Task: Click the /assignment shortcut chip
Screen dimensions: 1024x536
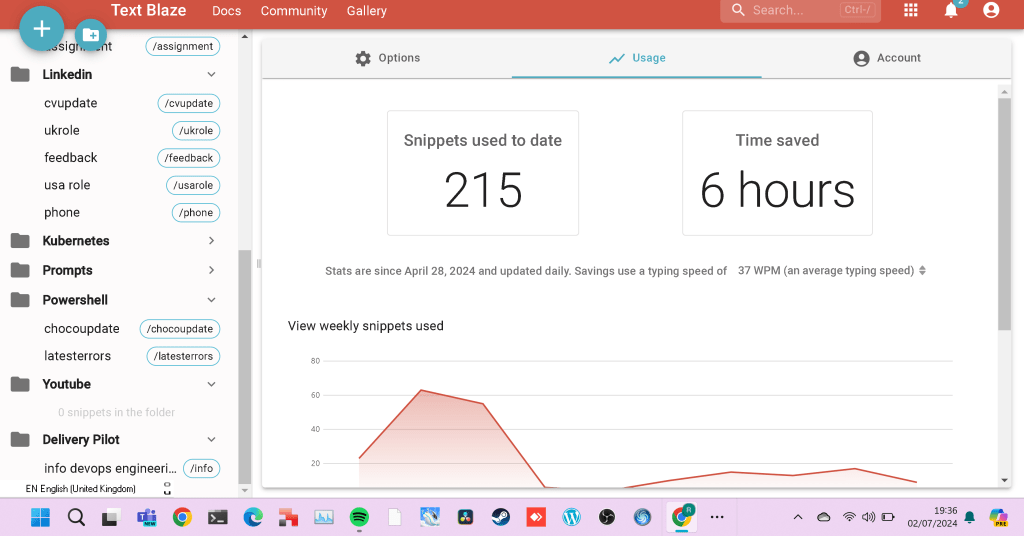Action: 183,46
